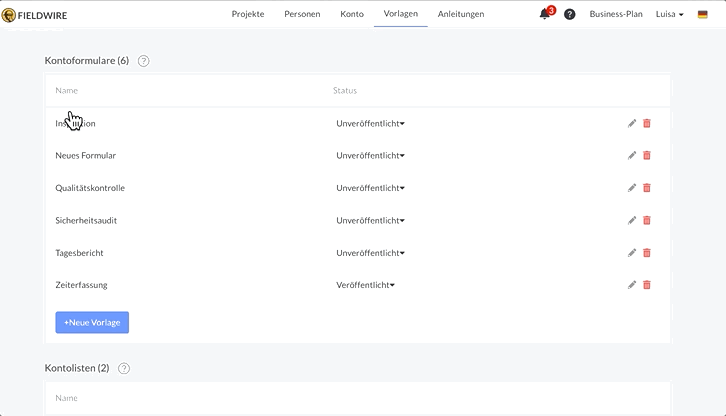Open the Luisa user menu
The image size is (726, 416).
click(x=670, y=14)
